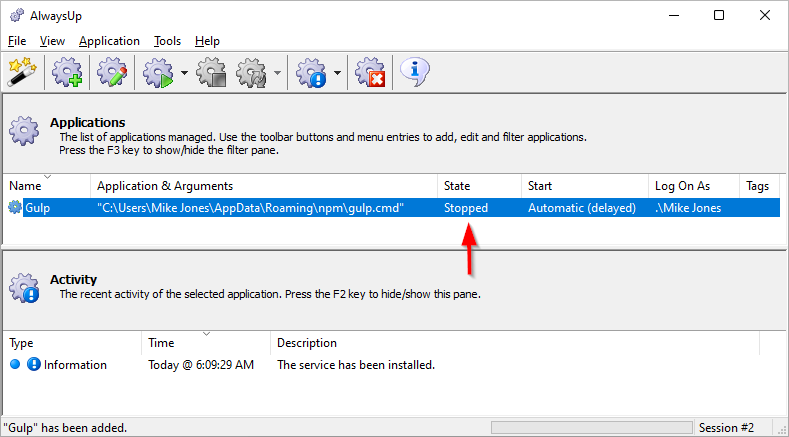Click the Information exclamation icon in the activity row

point(33,364)
